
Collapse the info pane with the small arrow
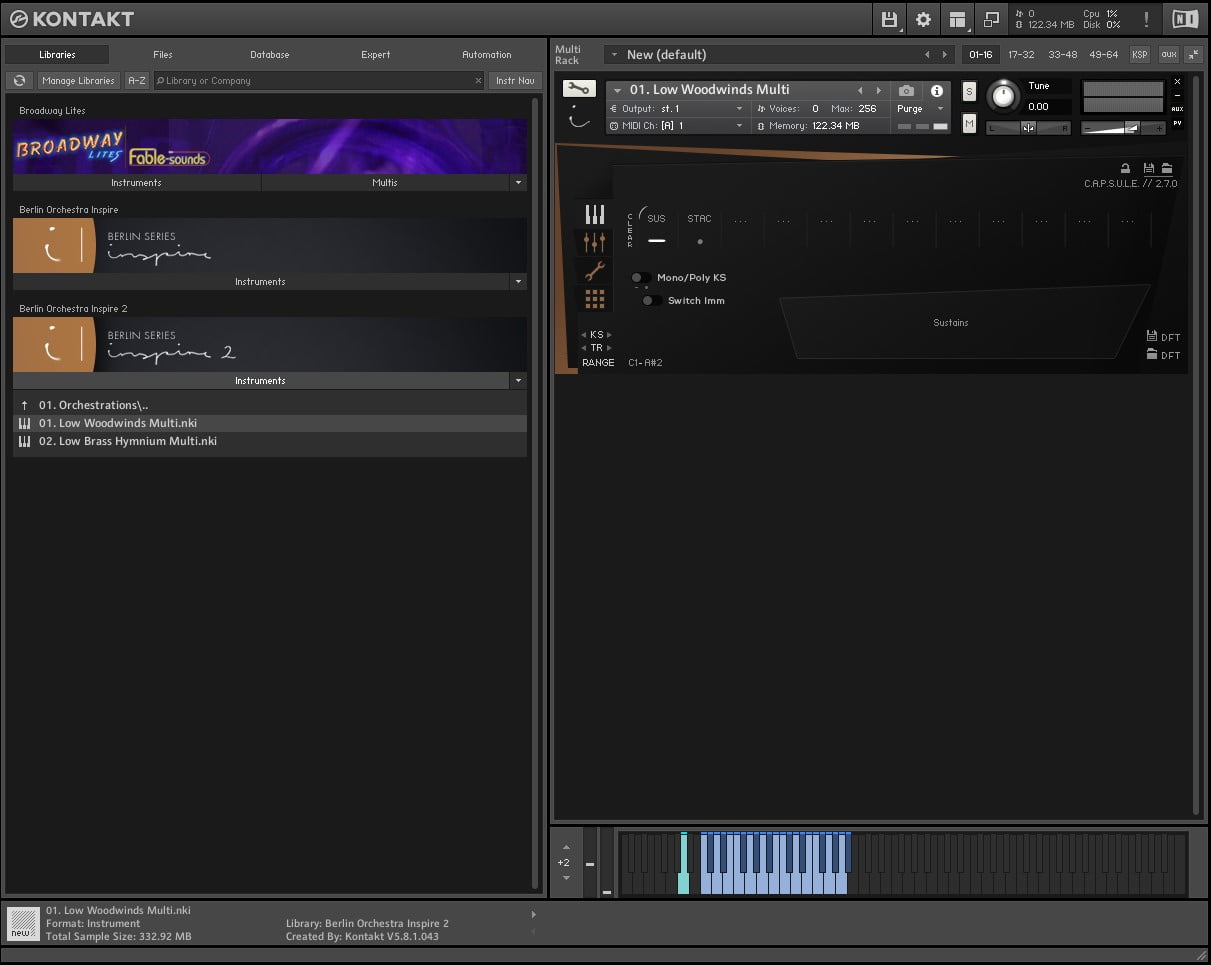(533, 914)
